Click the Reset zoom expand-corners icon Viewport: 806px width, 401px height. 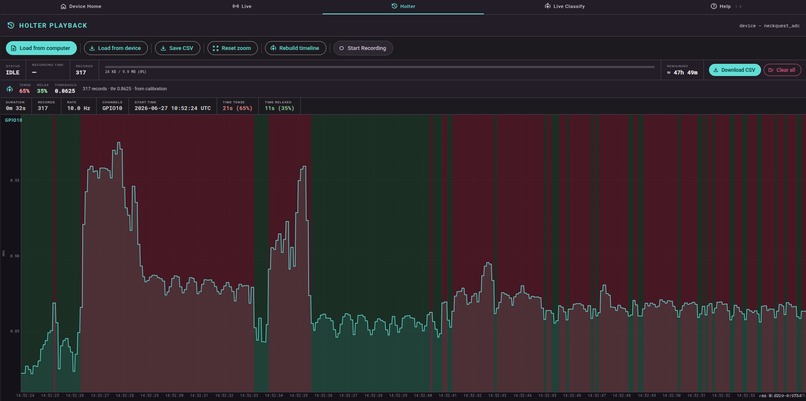click(x=216, y=48)
